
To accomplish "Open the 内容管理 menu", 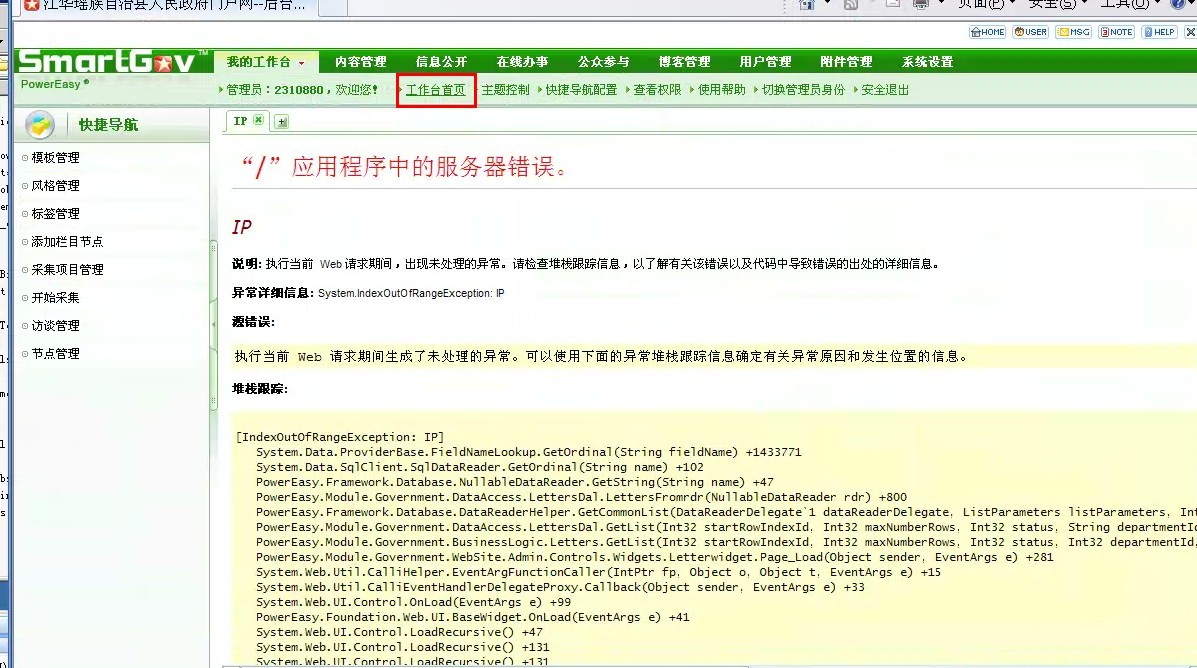I will tap(360, 62).
